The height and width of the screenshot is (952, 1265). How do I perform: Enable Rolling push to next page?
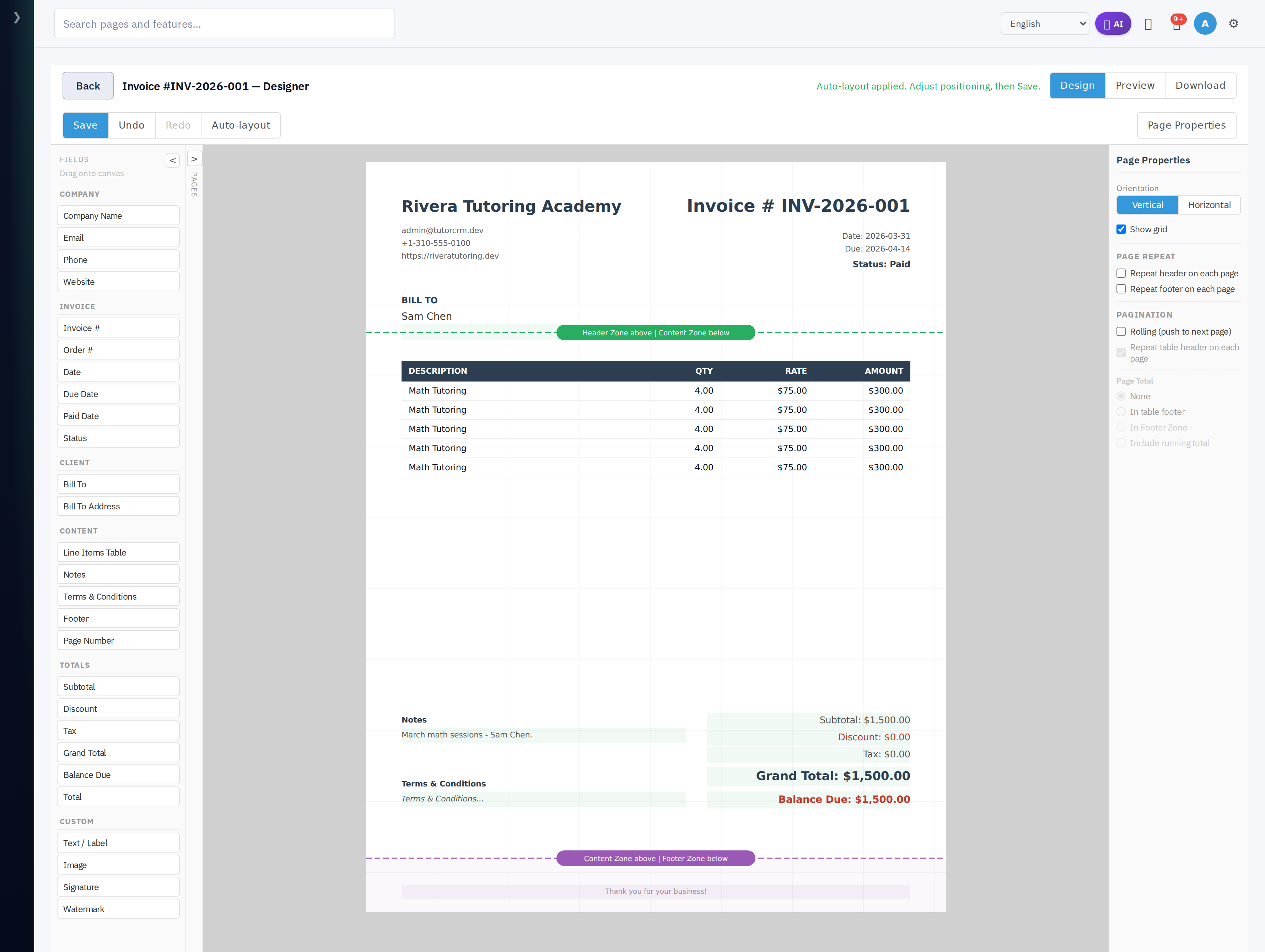coord(1120,332)
